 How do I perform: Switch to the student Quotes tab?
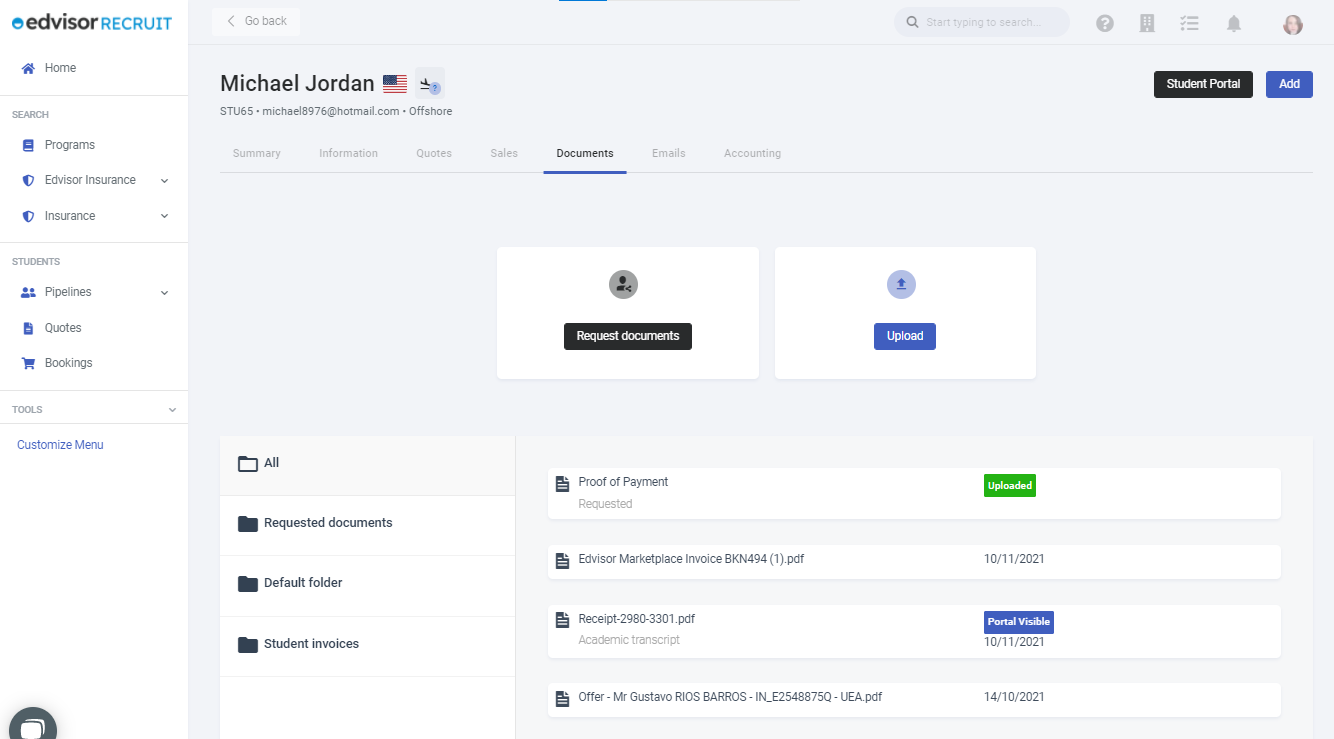point(434,153)
